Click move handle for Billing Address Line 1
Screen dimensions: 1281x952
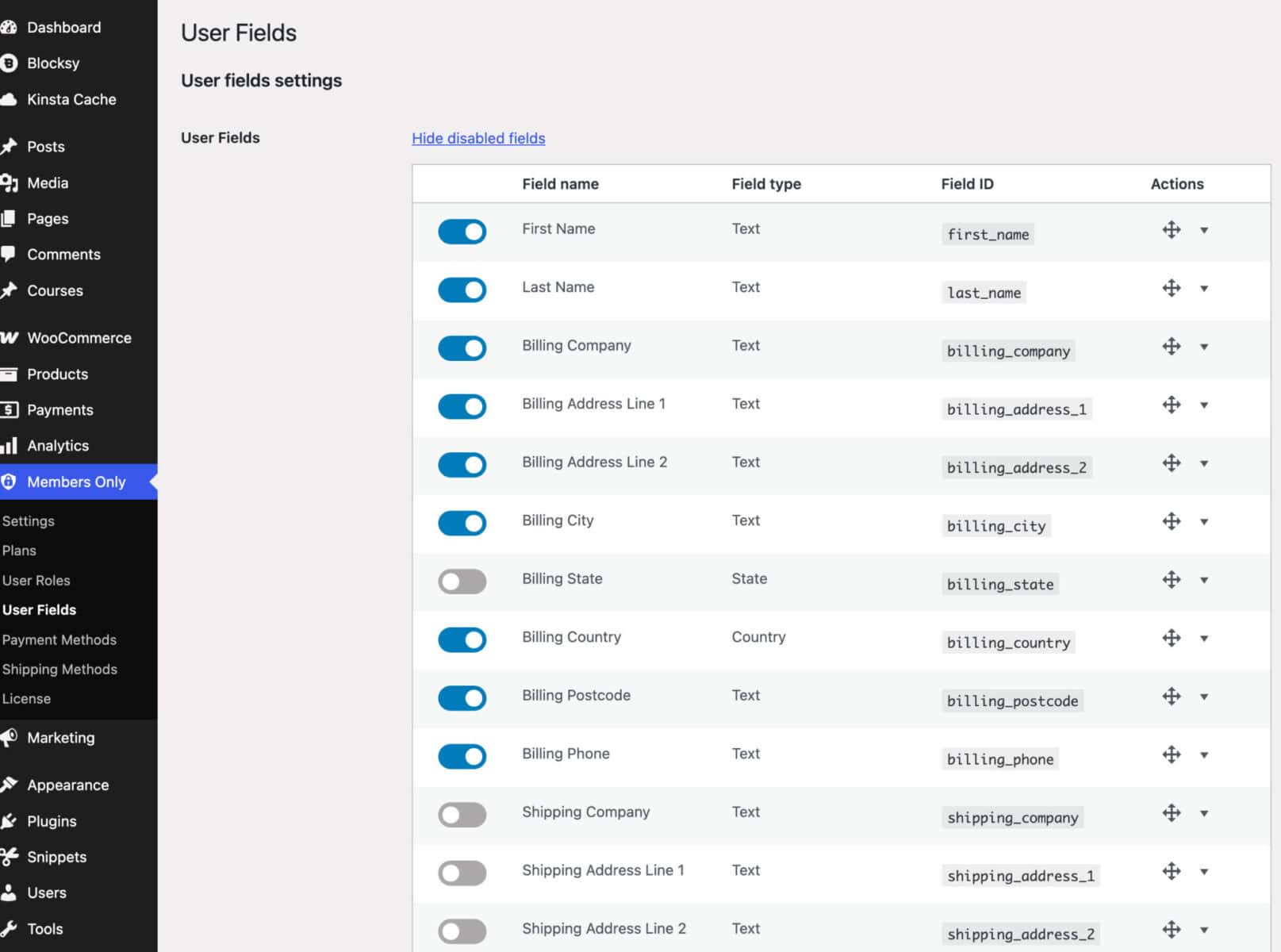[x=1171, y=405]
